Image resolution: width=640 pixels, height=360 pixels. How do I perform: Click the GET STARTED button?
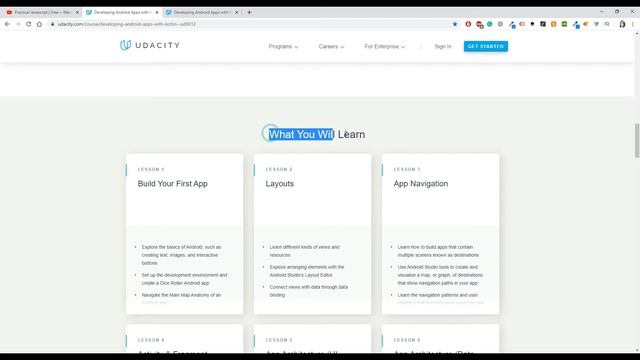click(x=486, y=47)
